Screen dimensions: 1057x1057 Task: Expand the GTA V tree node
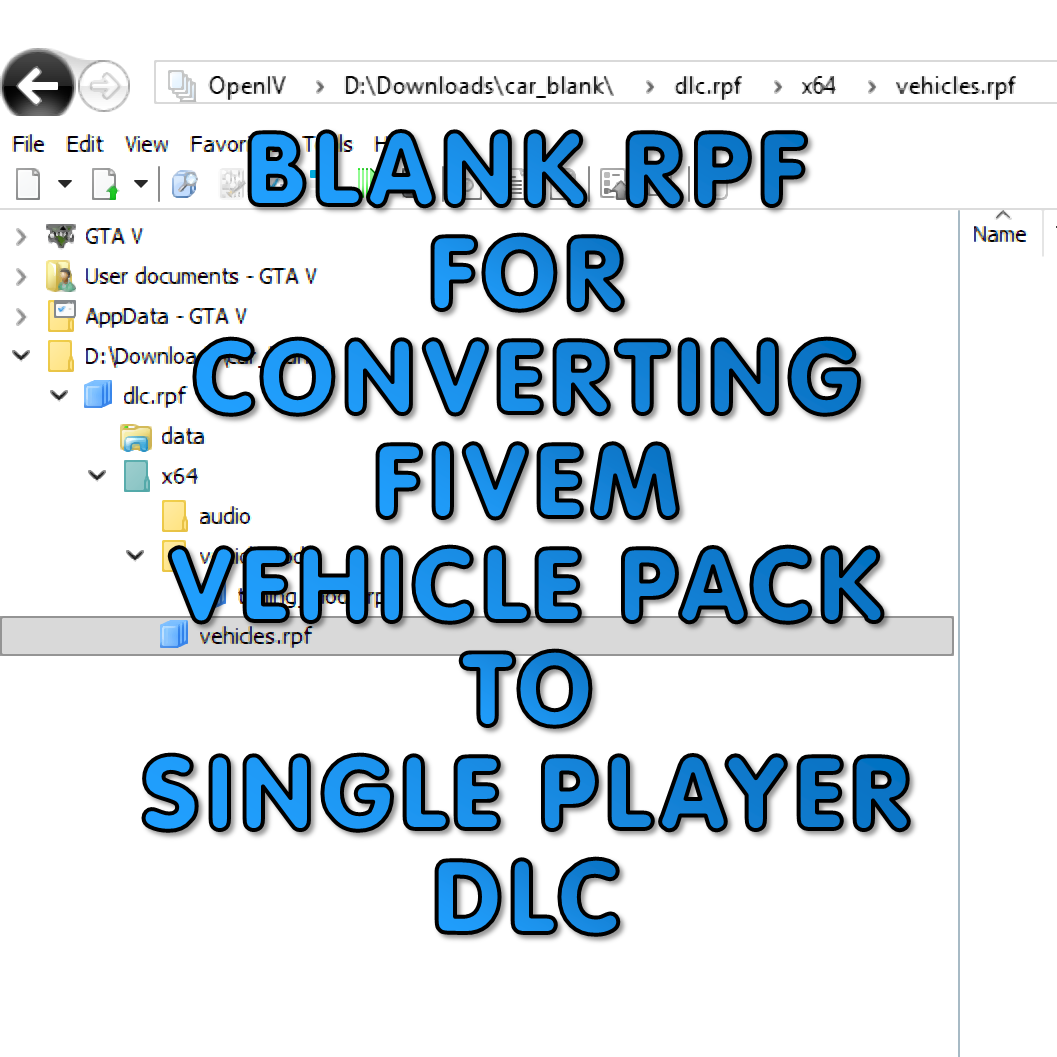tap(21, 237)
